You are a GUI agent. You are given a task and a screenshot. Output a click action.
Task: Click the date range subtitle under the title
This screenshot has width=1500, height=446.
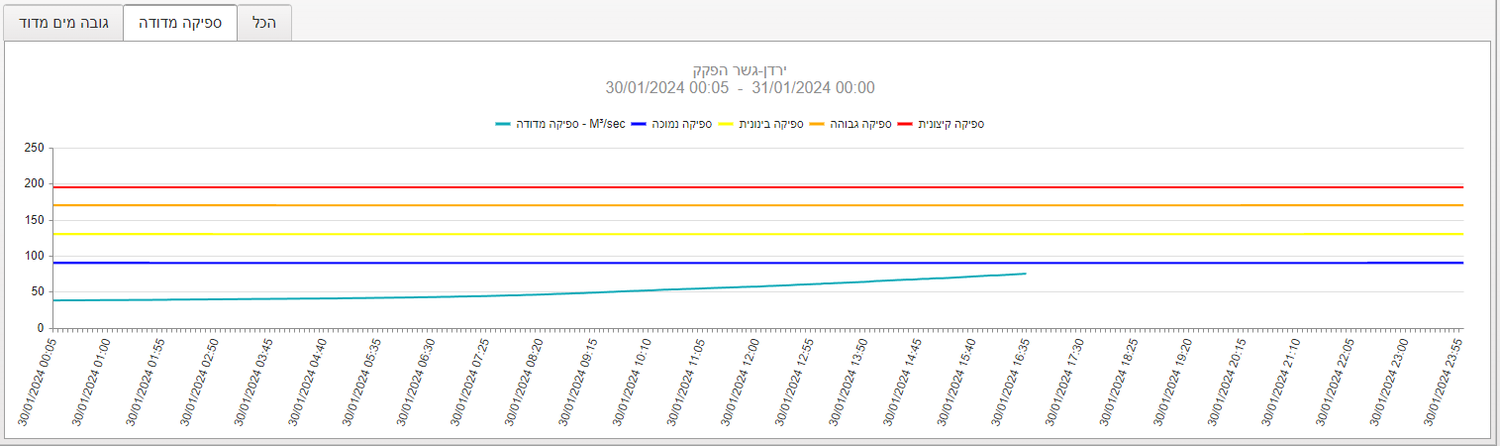coord(739,88)
